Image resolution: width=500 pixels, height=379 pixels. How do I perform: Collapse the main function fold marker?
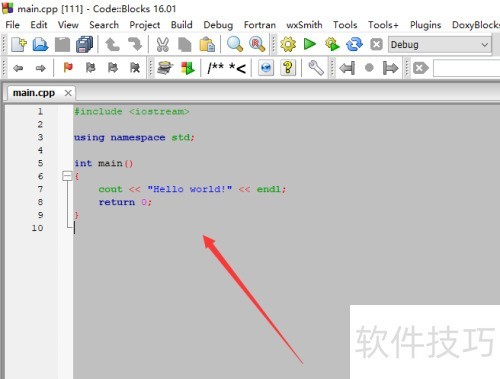67,176
